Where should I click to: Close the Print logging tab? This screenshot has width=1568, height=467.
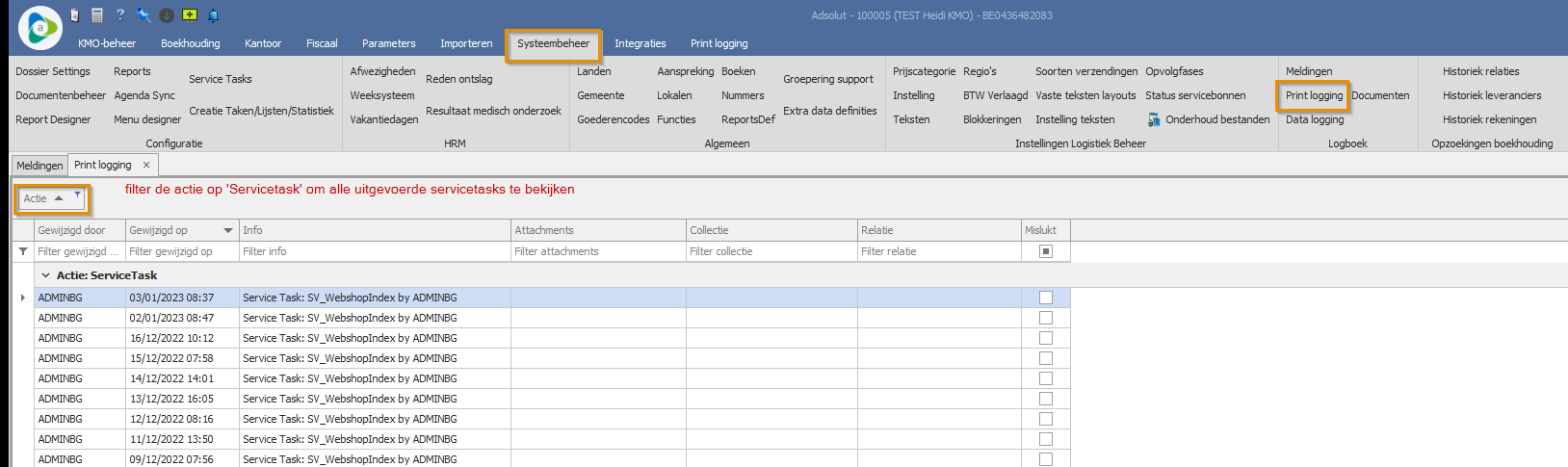click(146, 165)
